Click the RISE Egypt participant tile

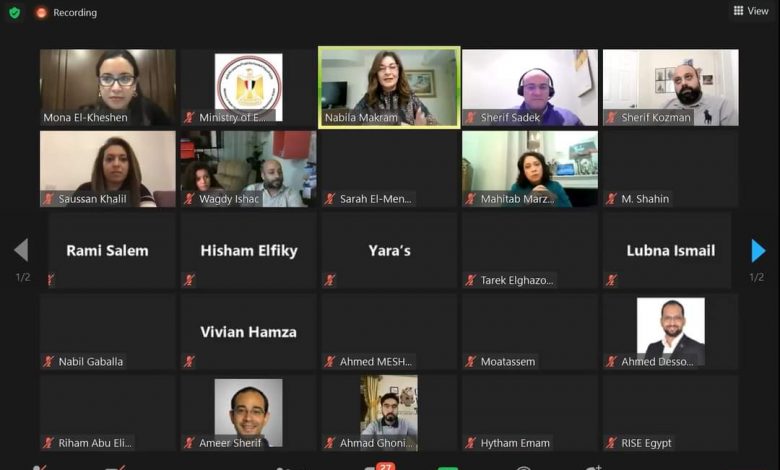point(671,413)
